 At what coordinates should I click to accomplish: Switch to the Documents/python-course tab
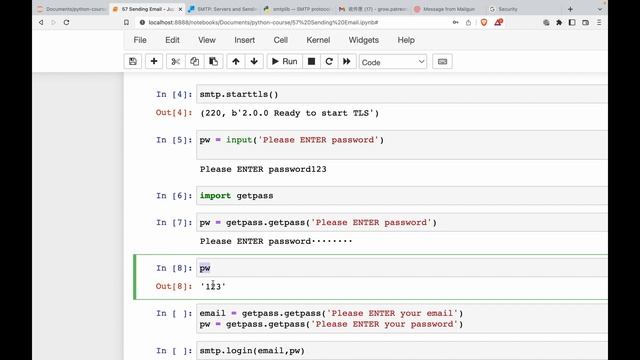tap(71, 9)
